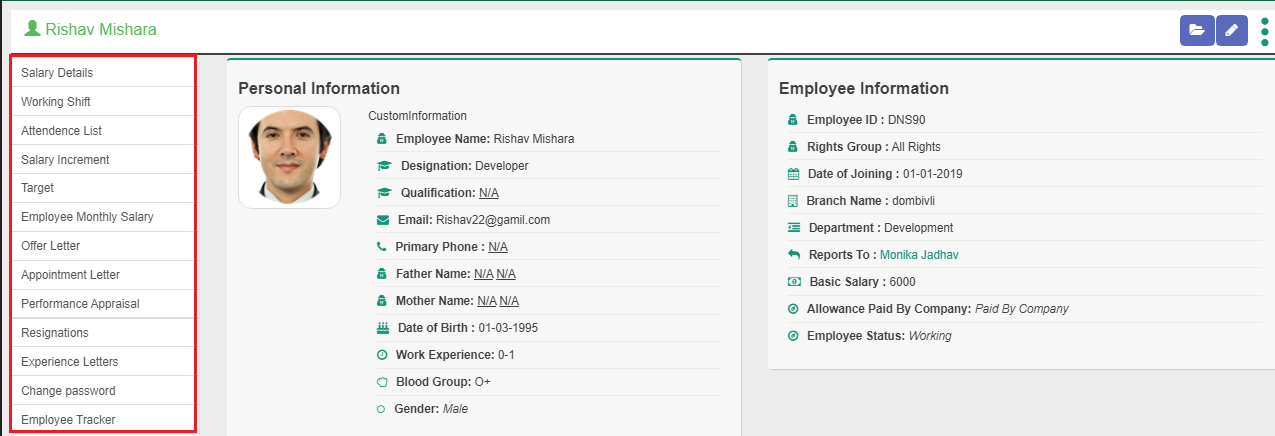
Task: Click the building icon beside Branch Name
Action: [794, 201]
